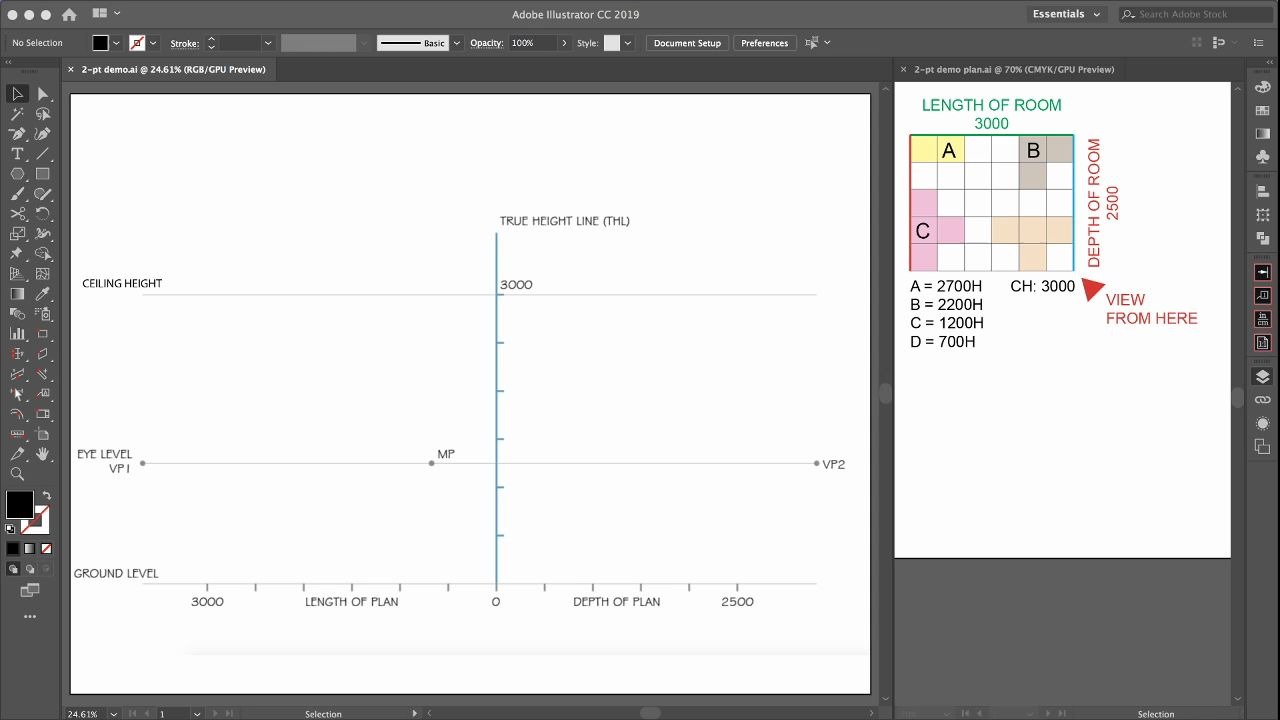Select the Selection tool arrow
Viewport: 1280px width, 720px height.
(17, 94)
